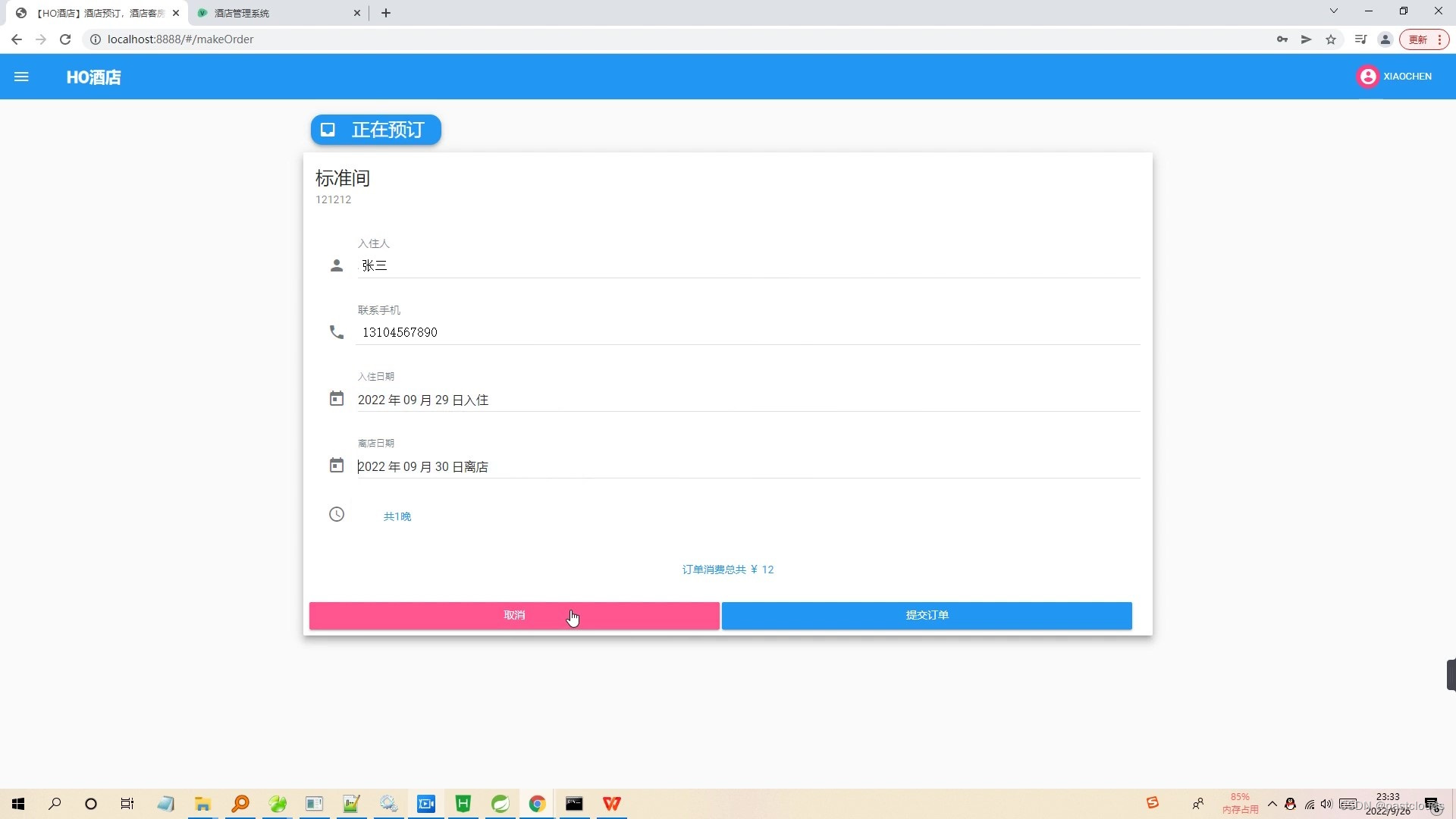Click the checkout date calendar icon
1456x819 pixels.
pyautogui.click(x=337, y=466)
